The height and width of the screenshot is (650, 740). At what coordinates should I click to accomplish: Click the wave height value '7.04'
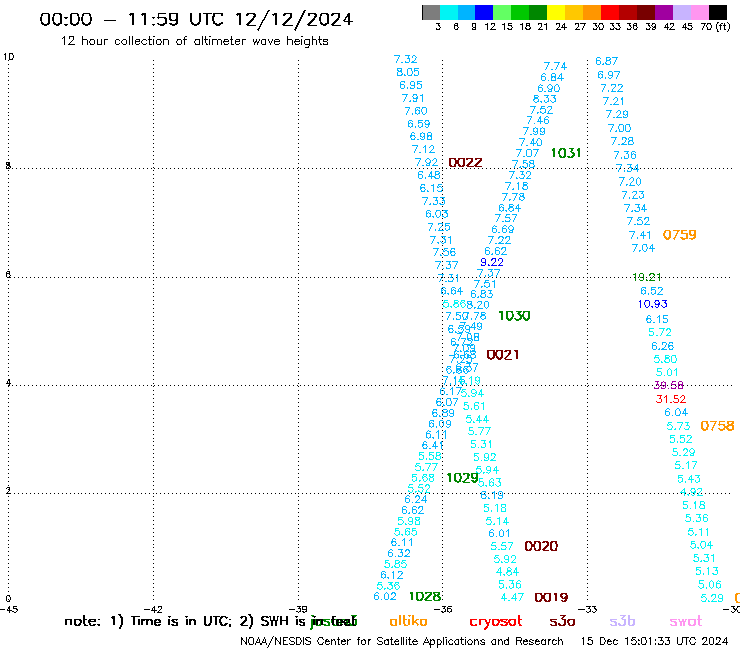coord(643,248)
